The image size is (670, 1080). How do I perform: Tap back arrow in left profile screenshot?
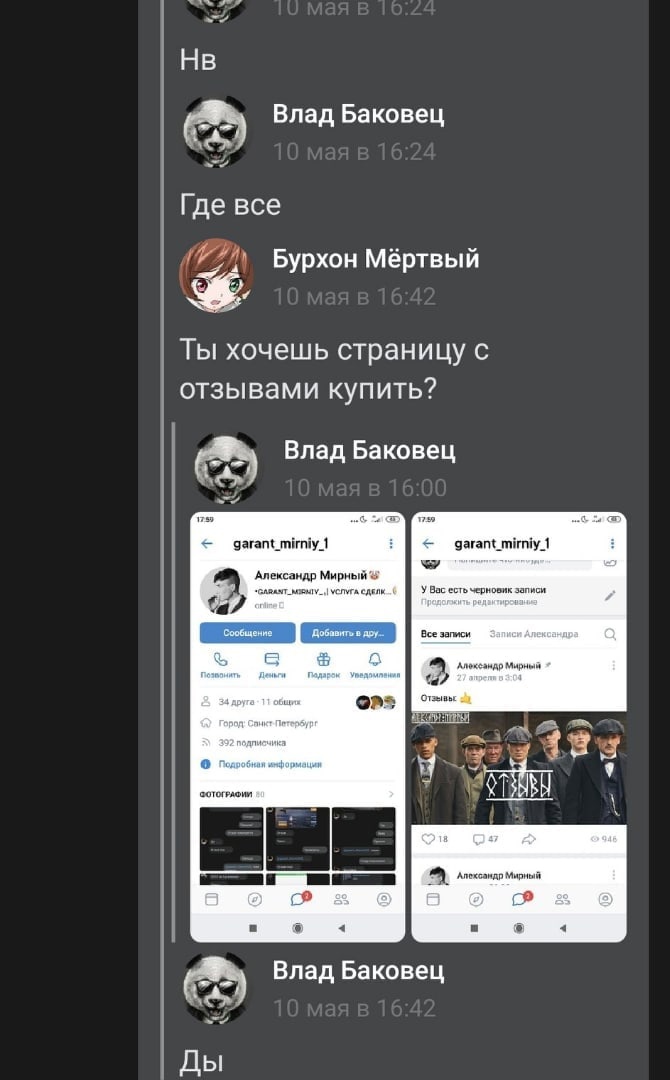click(207, 543)
